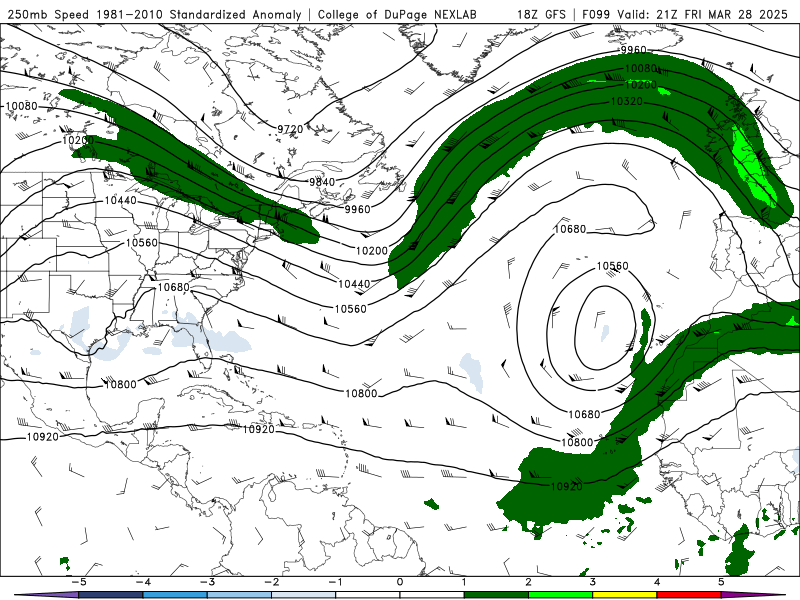The image size is (800, 600).
Task: Click the '−5' tick label on the colorbar
Action: pos(79,582)
